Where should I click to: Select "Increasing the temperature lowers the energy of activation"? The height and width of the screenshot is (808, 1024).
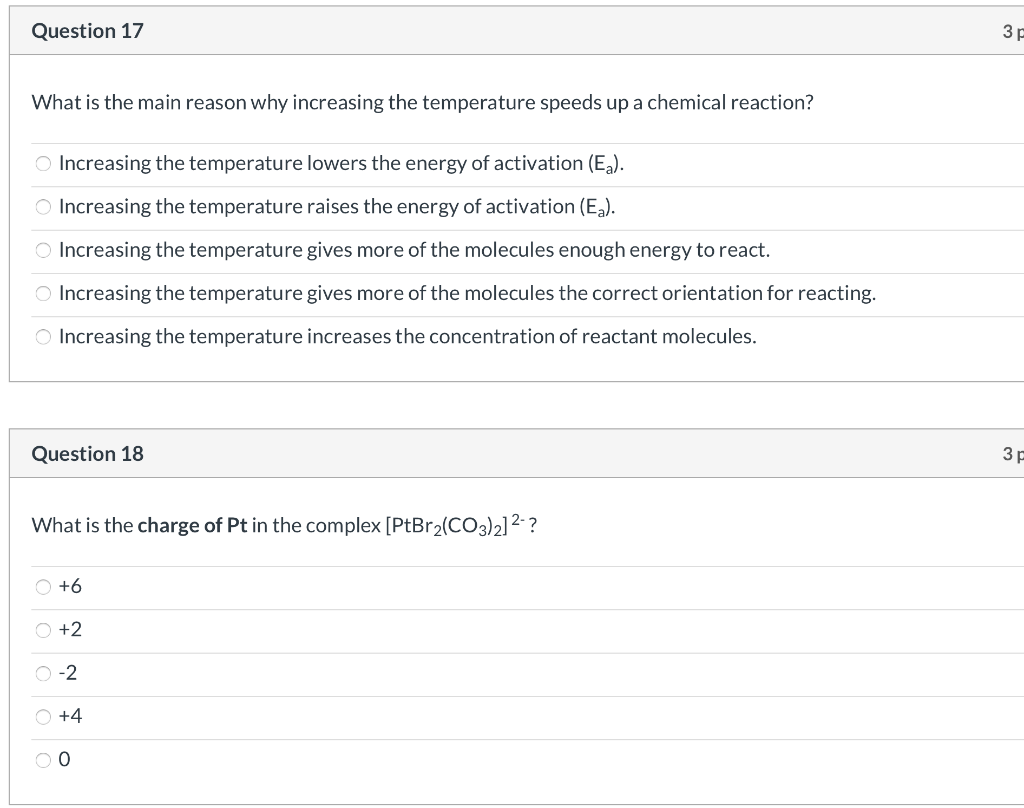point(43,163)
